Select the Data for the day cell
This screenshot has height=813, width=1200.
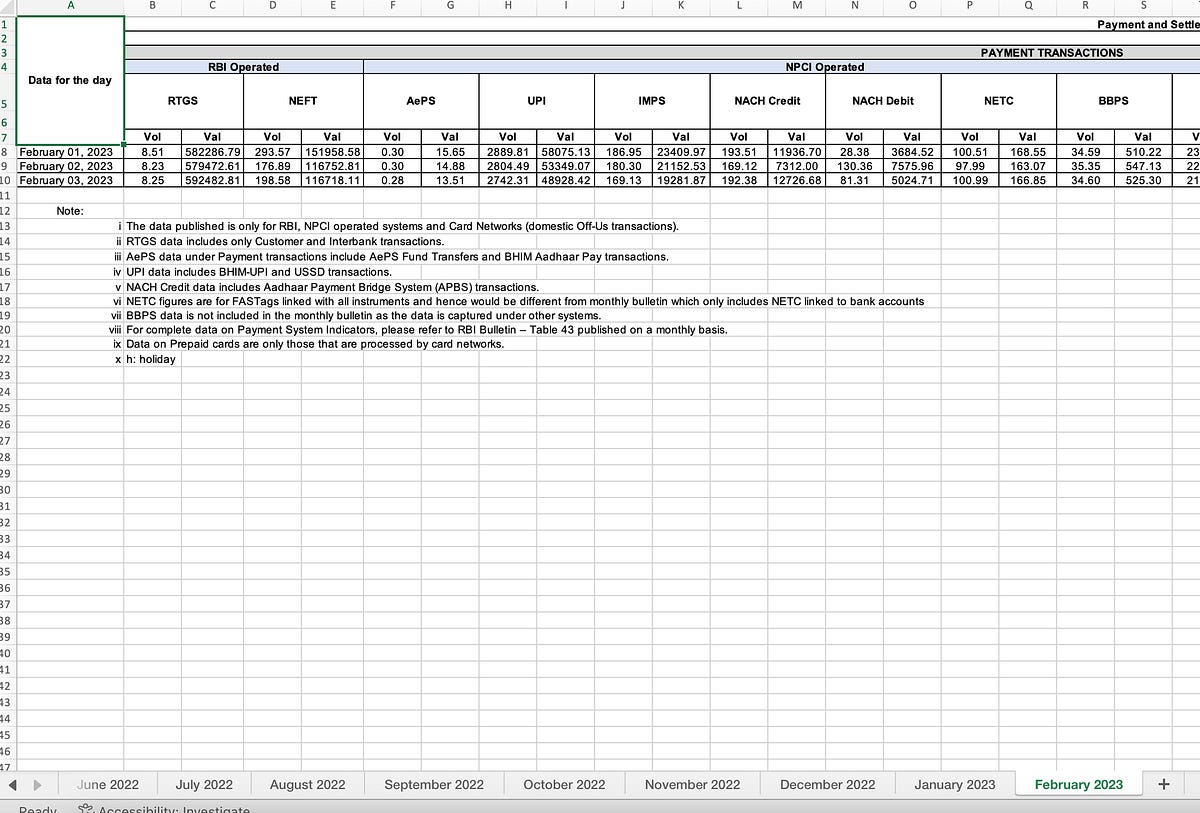point(70,80)
